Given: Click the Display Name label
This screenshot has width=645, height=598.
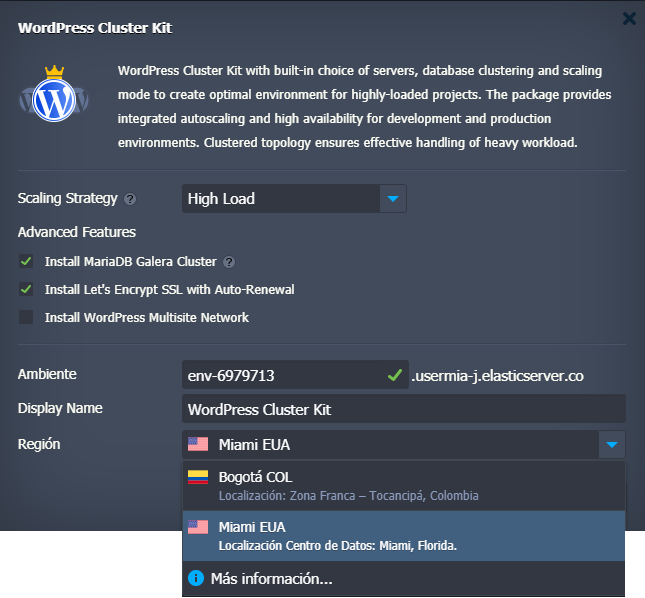Looking at the screenshot, I should point(60,408).
